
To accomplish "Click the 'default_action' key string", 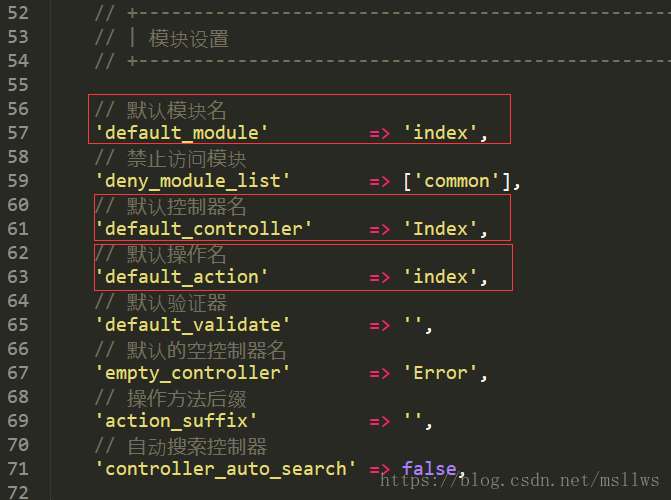I will click(182, 277).
